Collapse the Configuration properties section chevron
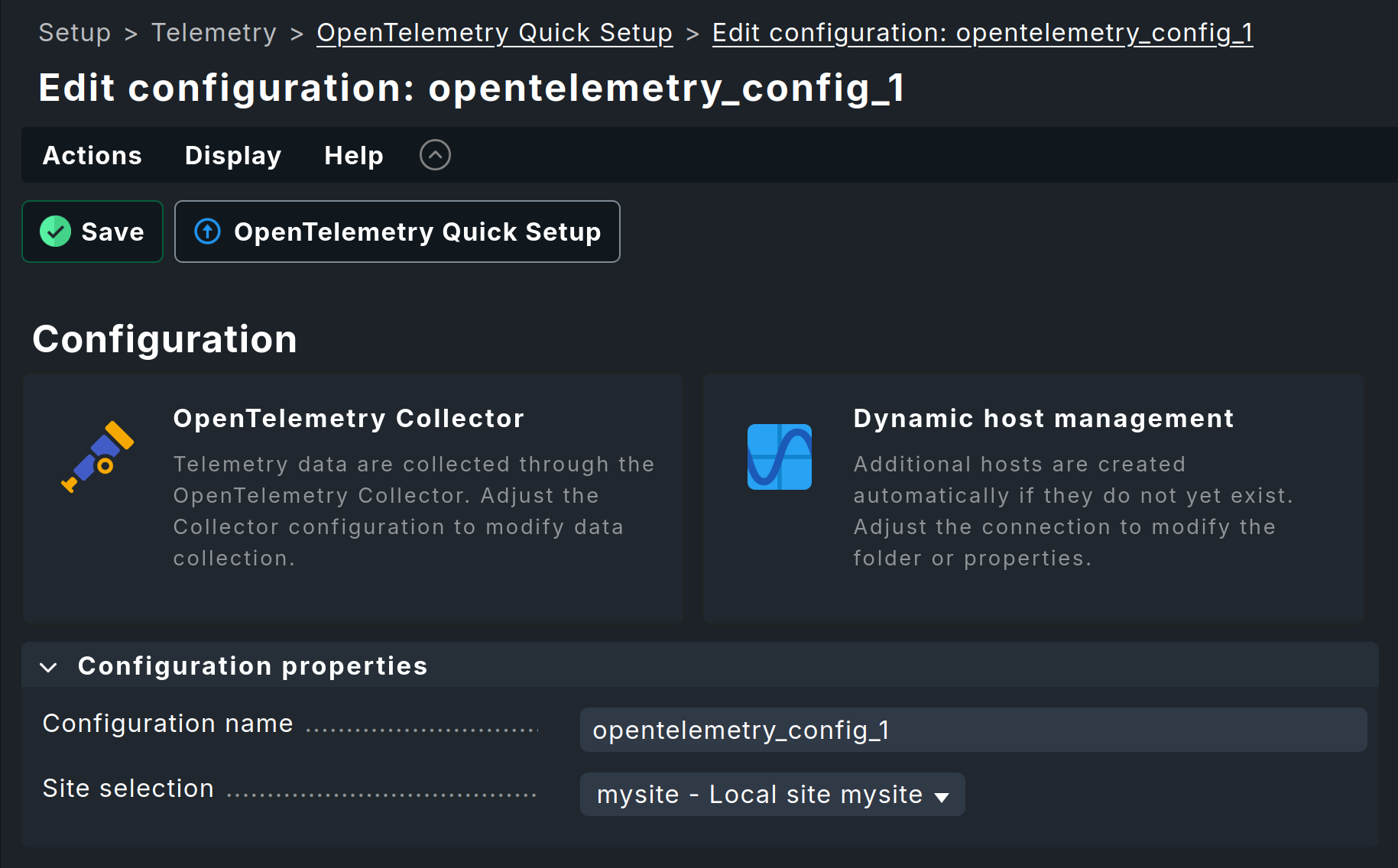The width and height of the screenshot is (1398, 868). click(x=48, y=667)
